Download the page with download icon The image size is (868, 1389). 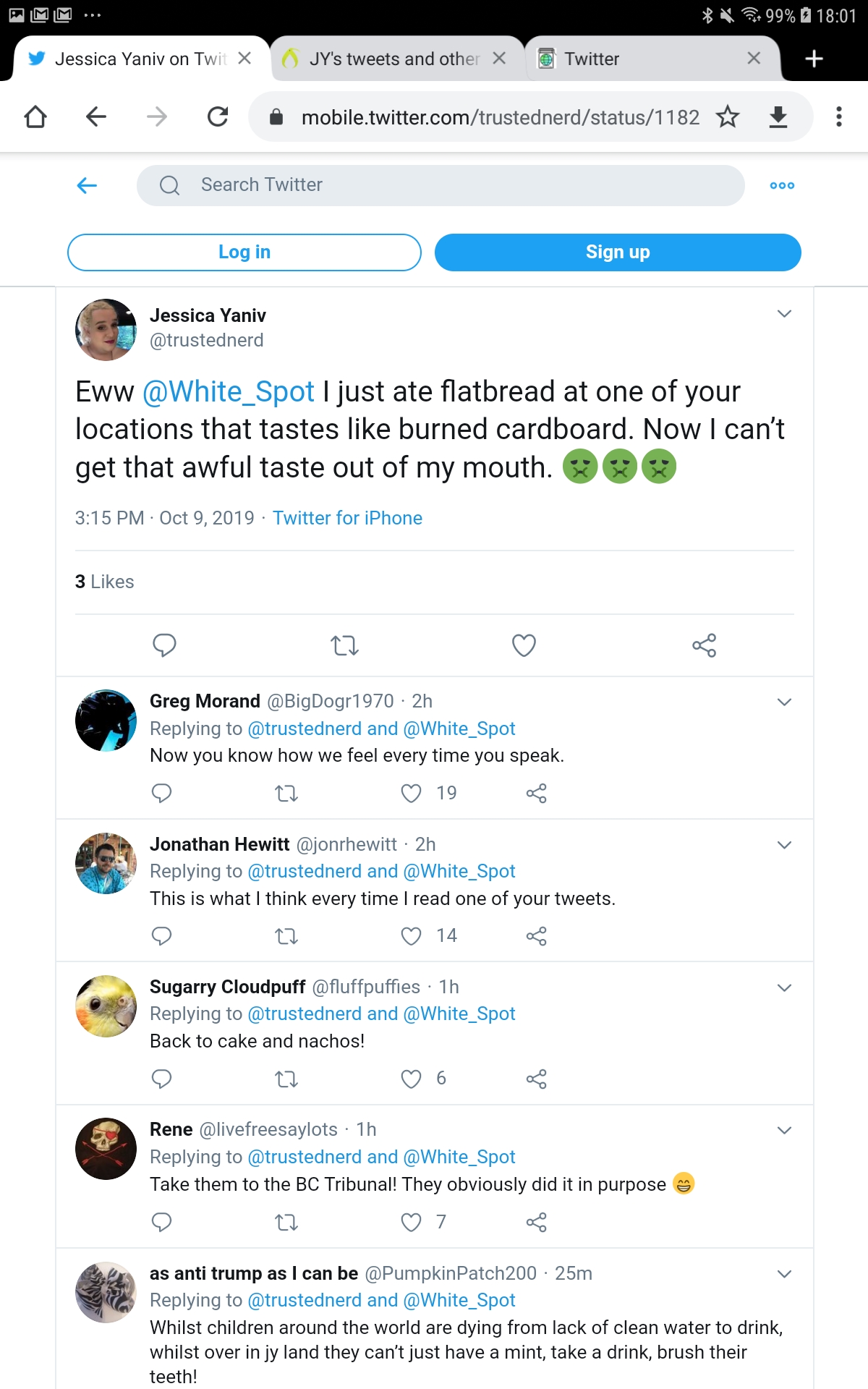pyautogui.click(x=778, y=116)
